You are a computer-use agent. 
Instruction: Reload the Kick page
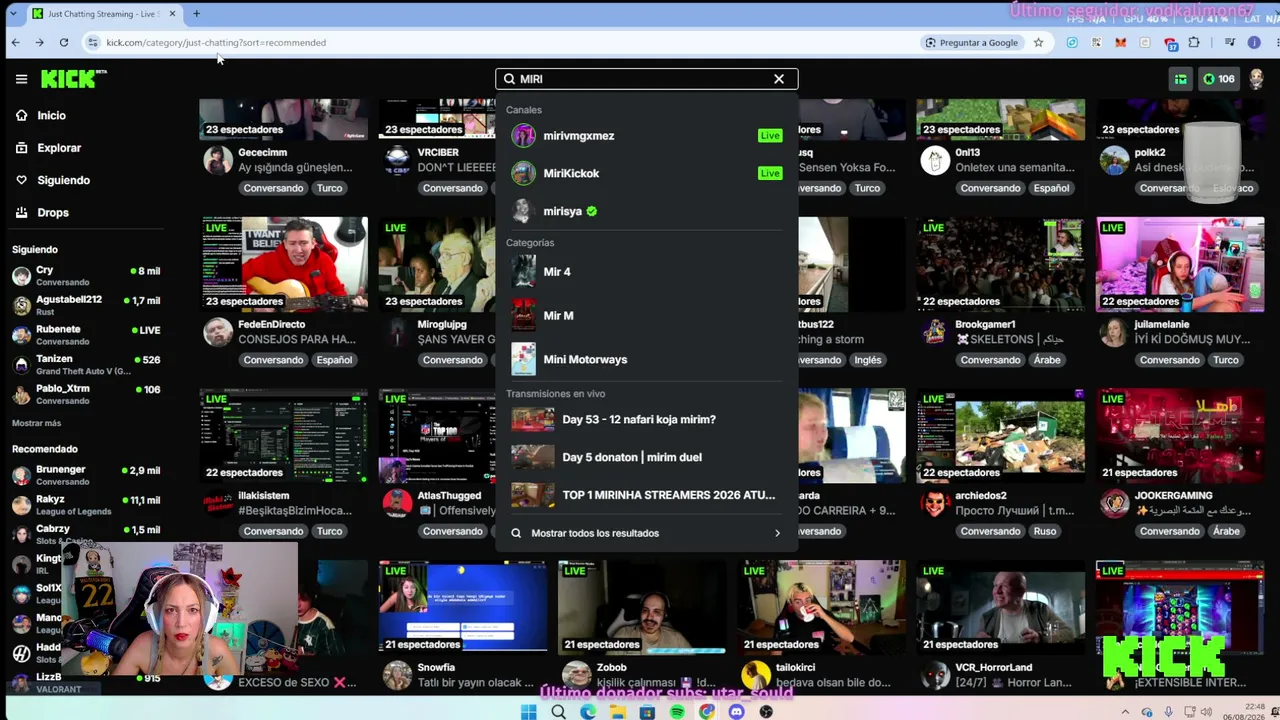64,43
